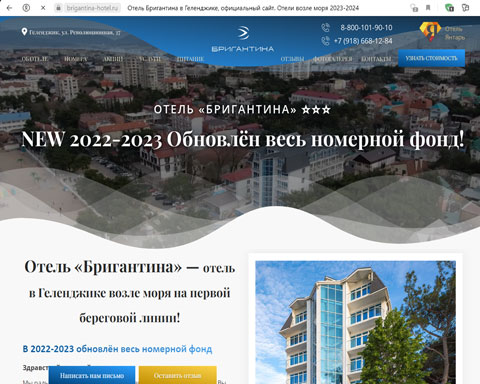Click the УЗНАТЬ СТОИМОСТЬ button
This screenshot has width=480, height=384.
click(431, 58)
